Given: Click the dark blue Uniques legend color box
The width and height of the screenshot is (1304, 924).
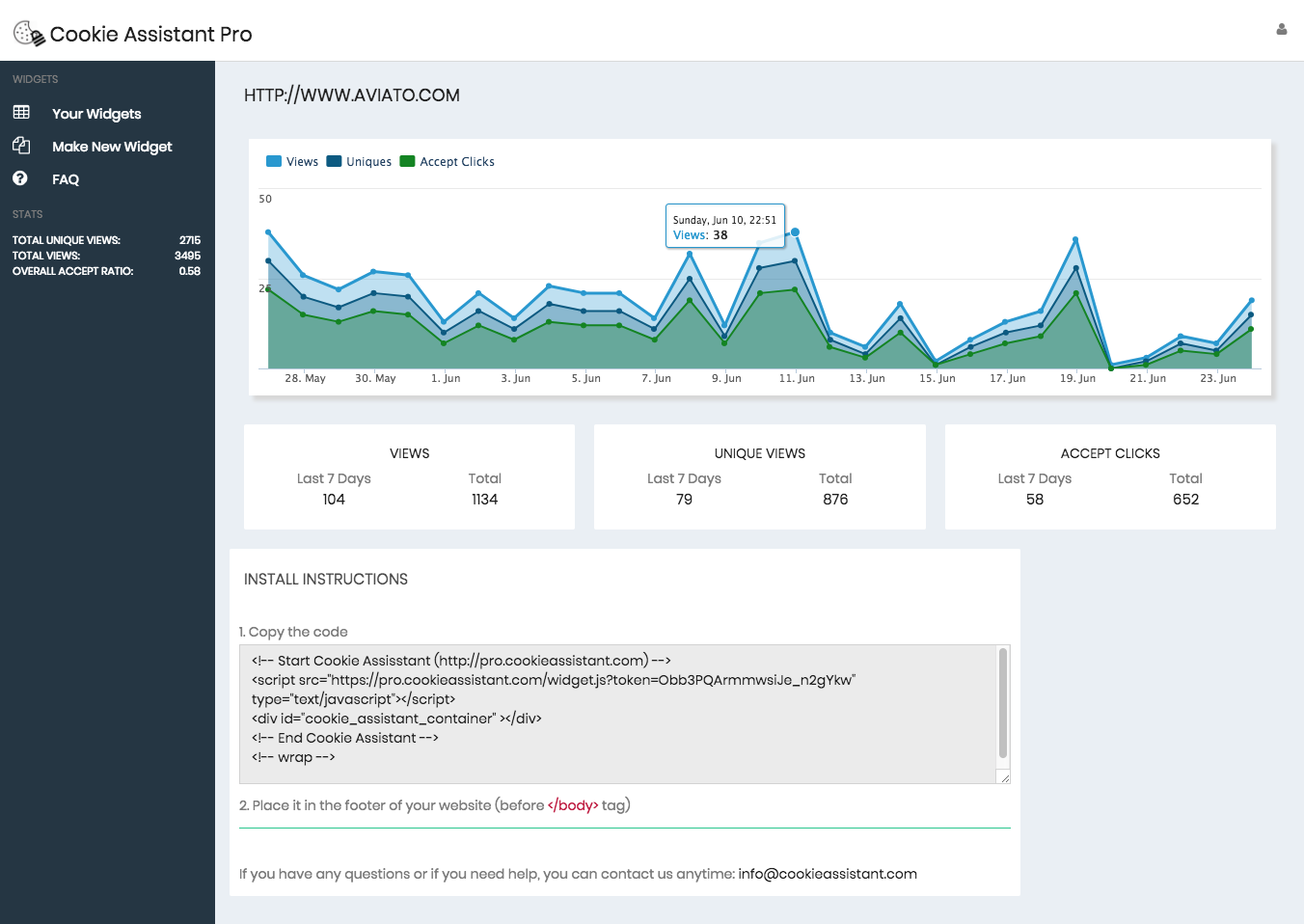Looking at the screenshot, I should (334, 161).
